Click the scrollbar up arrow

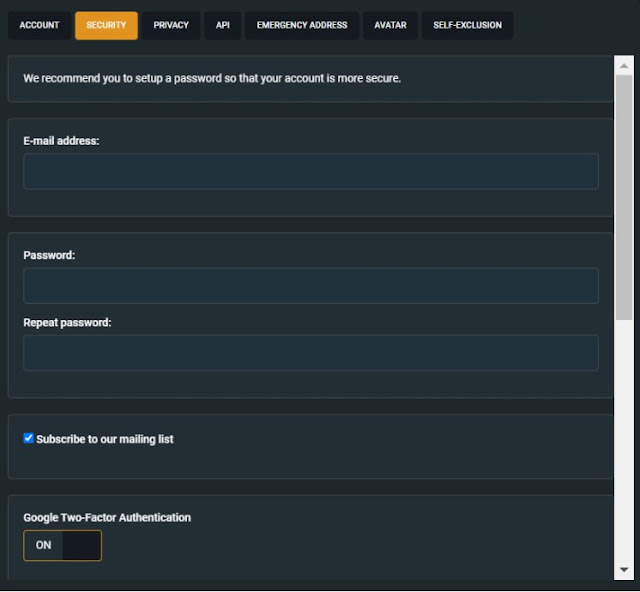pyautogui.click(x=624, y=66)
